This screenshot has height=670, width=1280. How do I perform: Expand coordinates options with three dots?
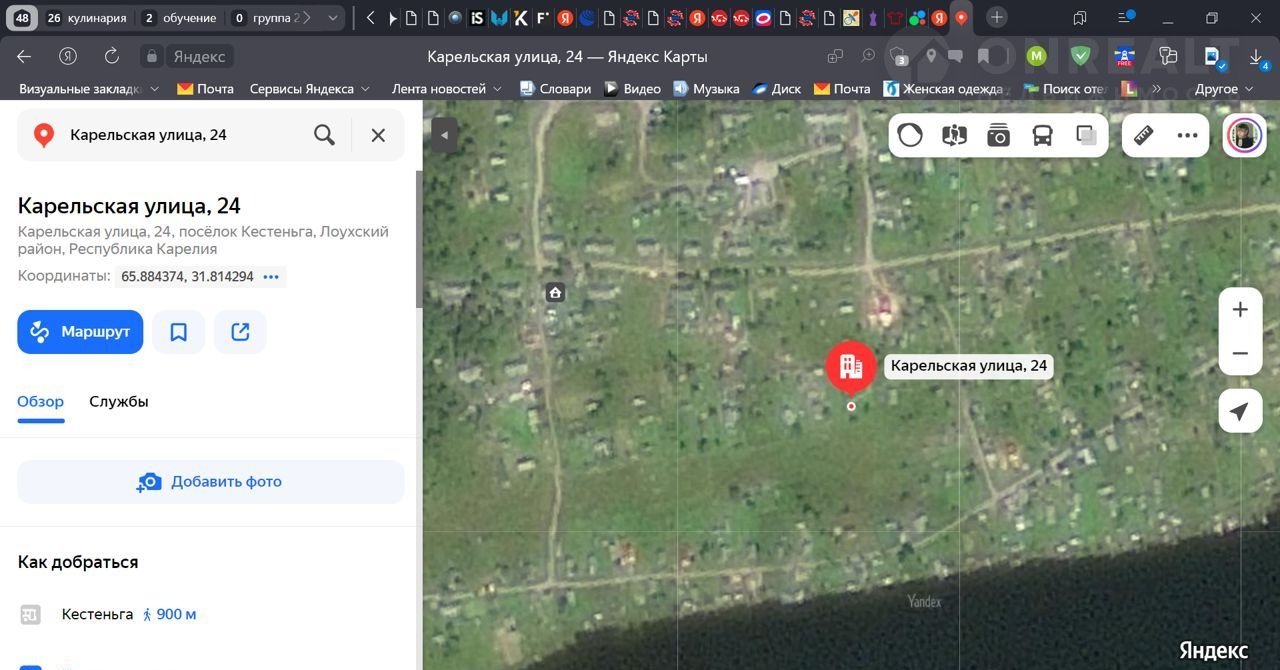tap(271, 277)
